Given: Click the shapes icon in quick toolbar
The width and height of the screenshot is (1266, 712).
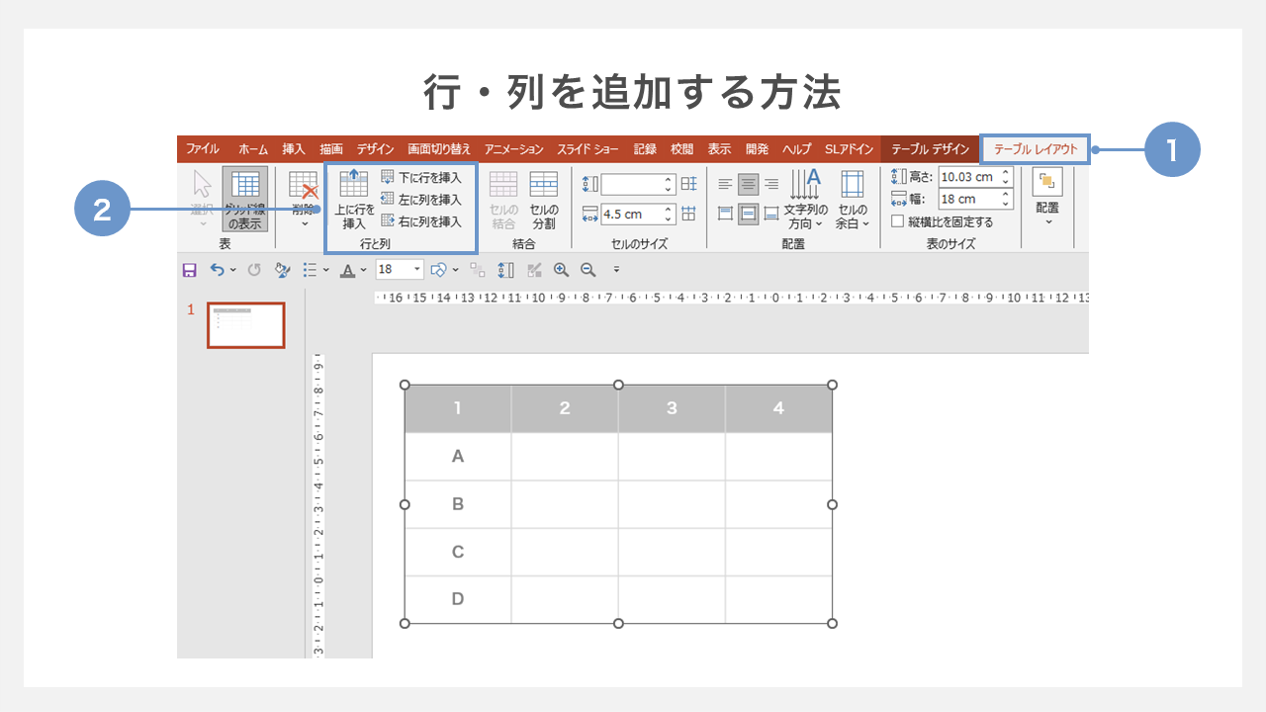Looking at the screenshot, I should pyautogui.click(x=438, y=270).
